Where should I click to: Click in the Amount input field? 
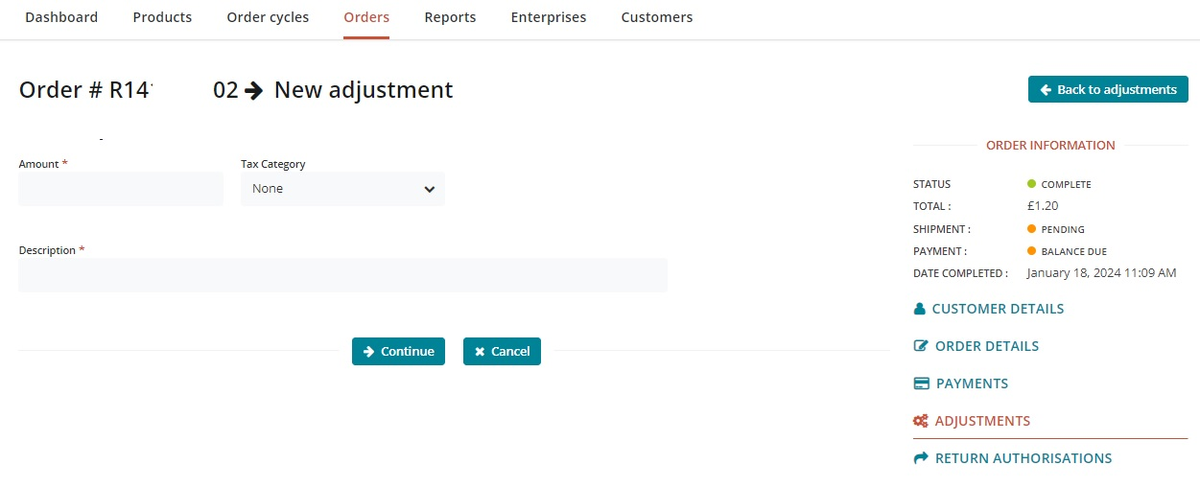pyautogui.click(x=121, y=189)
